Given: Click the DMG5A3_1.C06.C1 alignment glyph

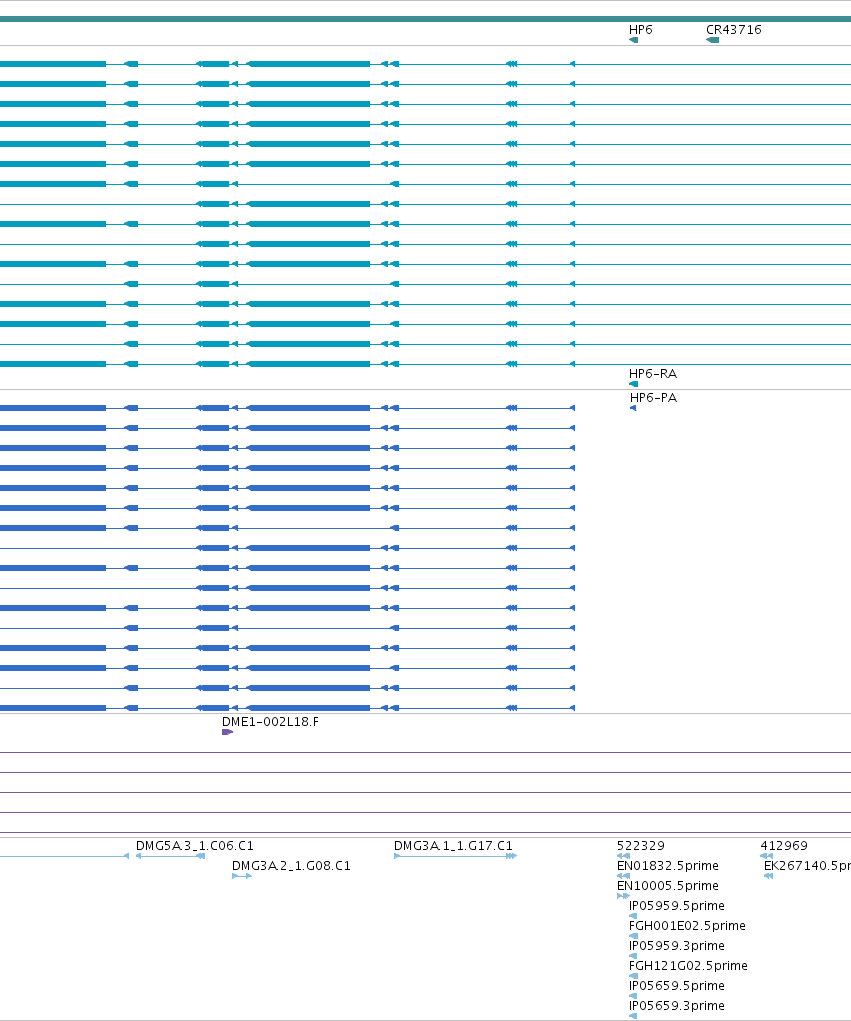Looking at the screenshot, I should [x=171, y=856].
